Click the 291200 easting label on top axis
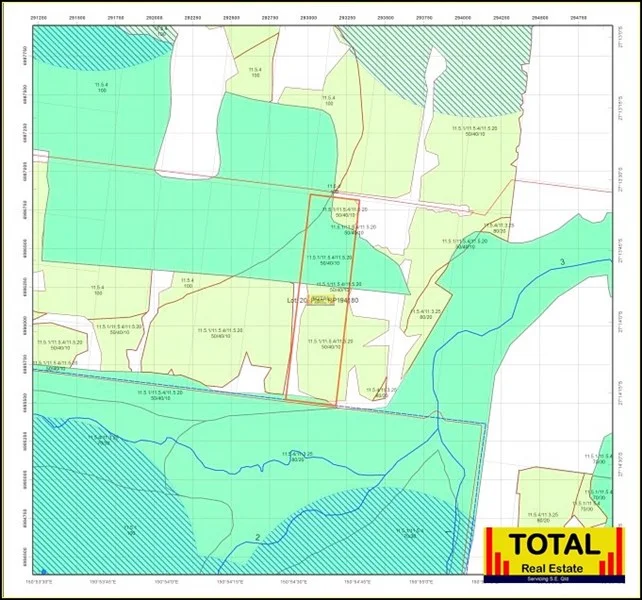 pyautogui.click(x=38, y=17)
